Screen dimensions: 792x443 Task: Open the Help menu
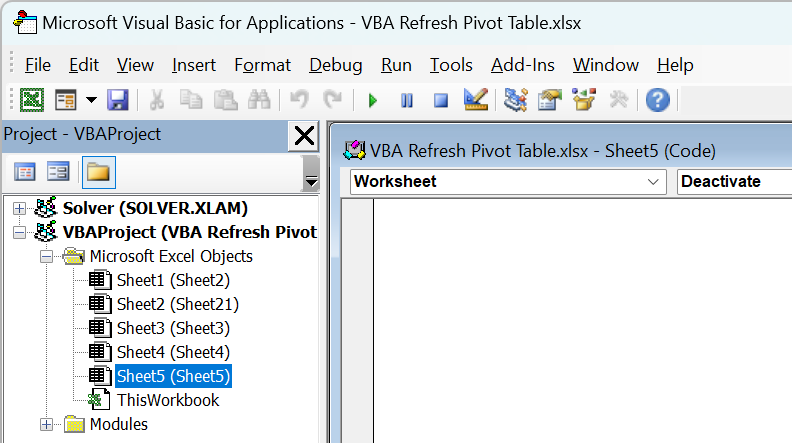pyautogui.click(x=675, y=65)
